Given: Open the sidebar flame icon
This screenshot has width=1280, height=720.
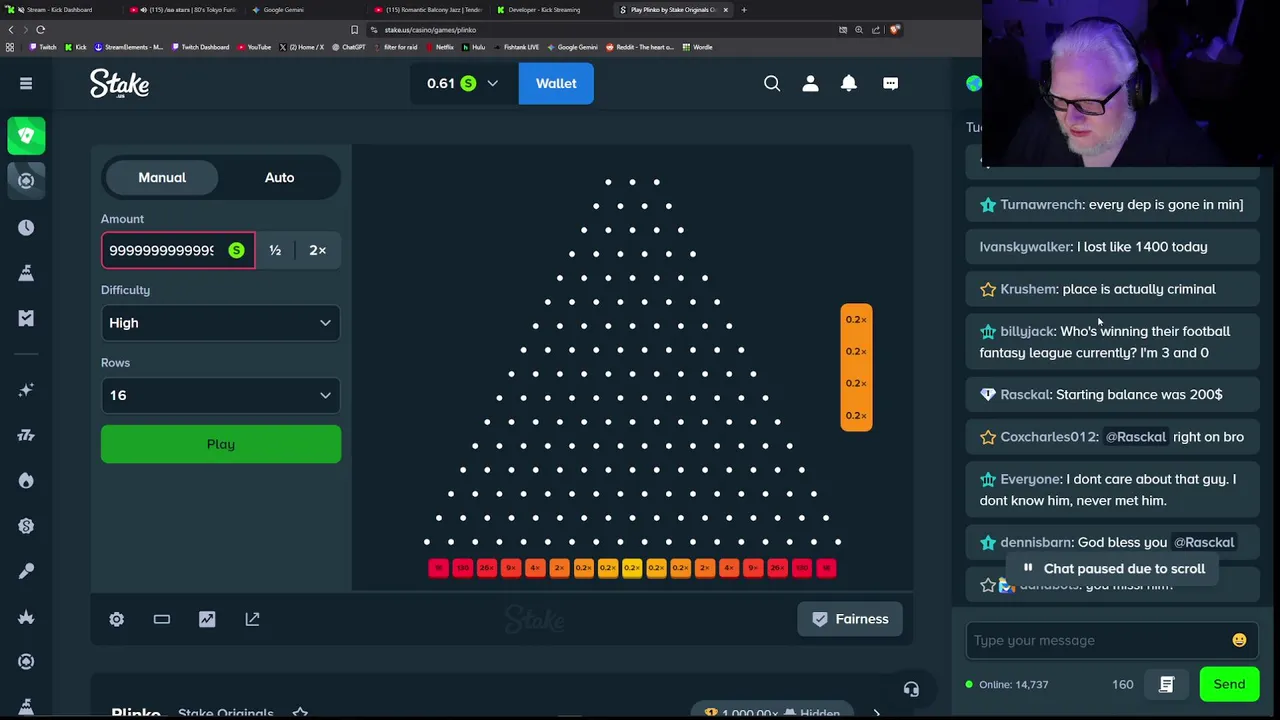Looking at the screenshot, I should click(26, 480).
